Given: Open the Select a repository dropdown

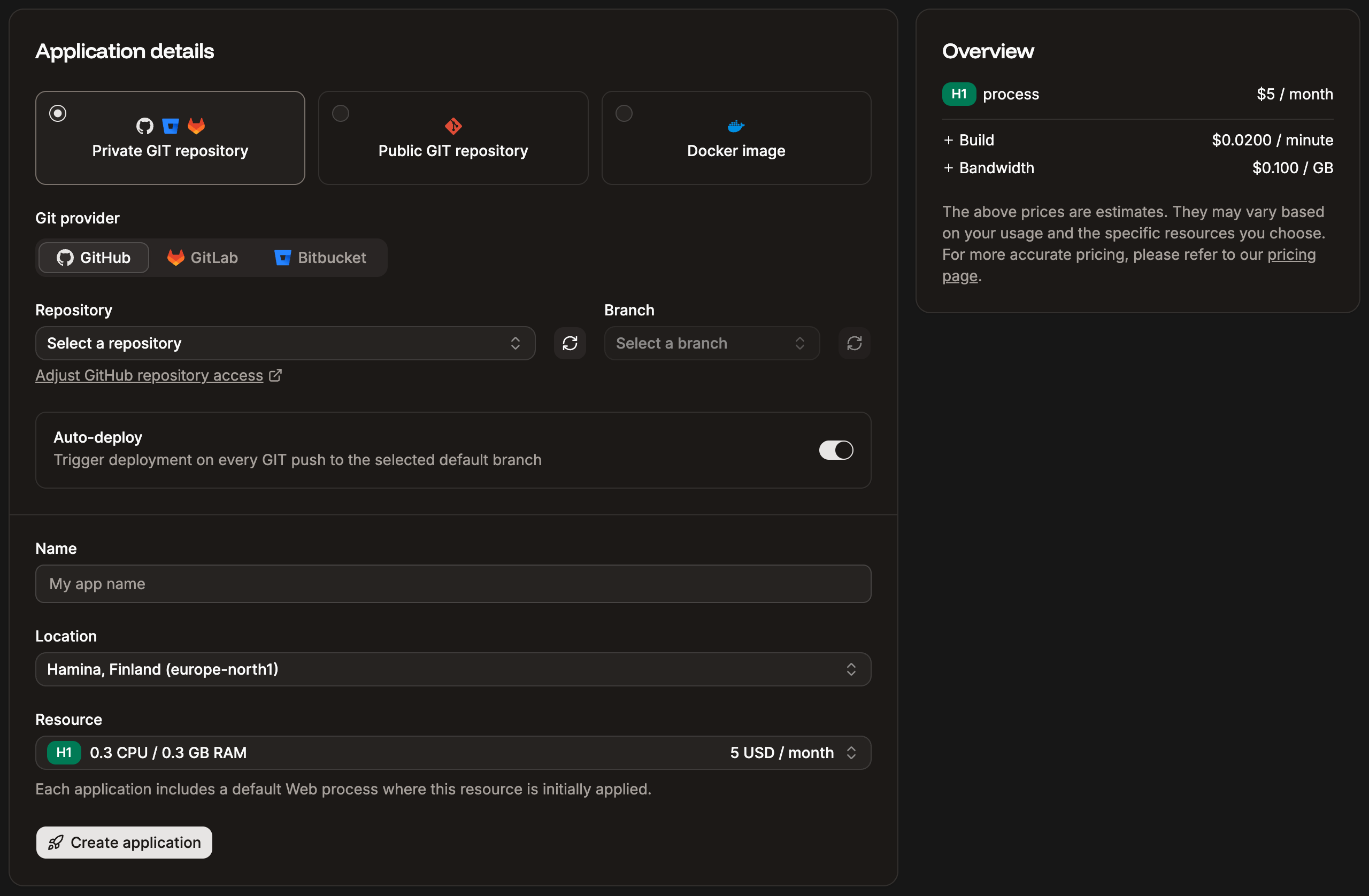Looking at the screenshot, I should (286, 343).
